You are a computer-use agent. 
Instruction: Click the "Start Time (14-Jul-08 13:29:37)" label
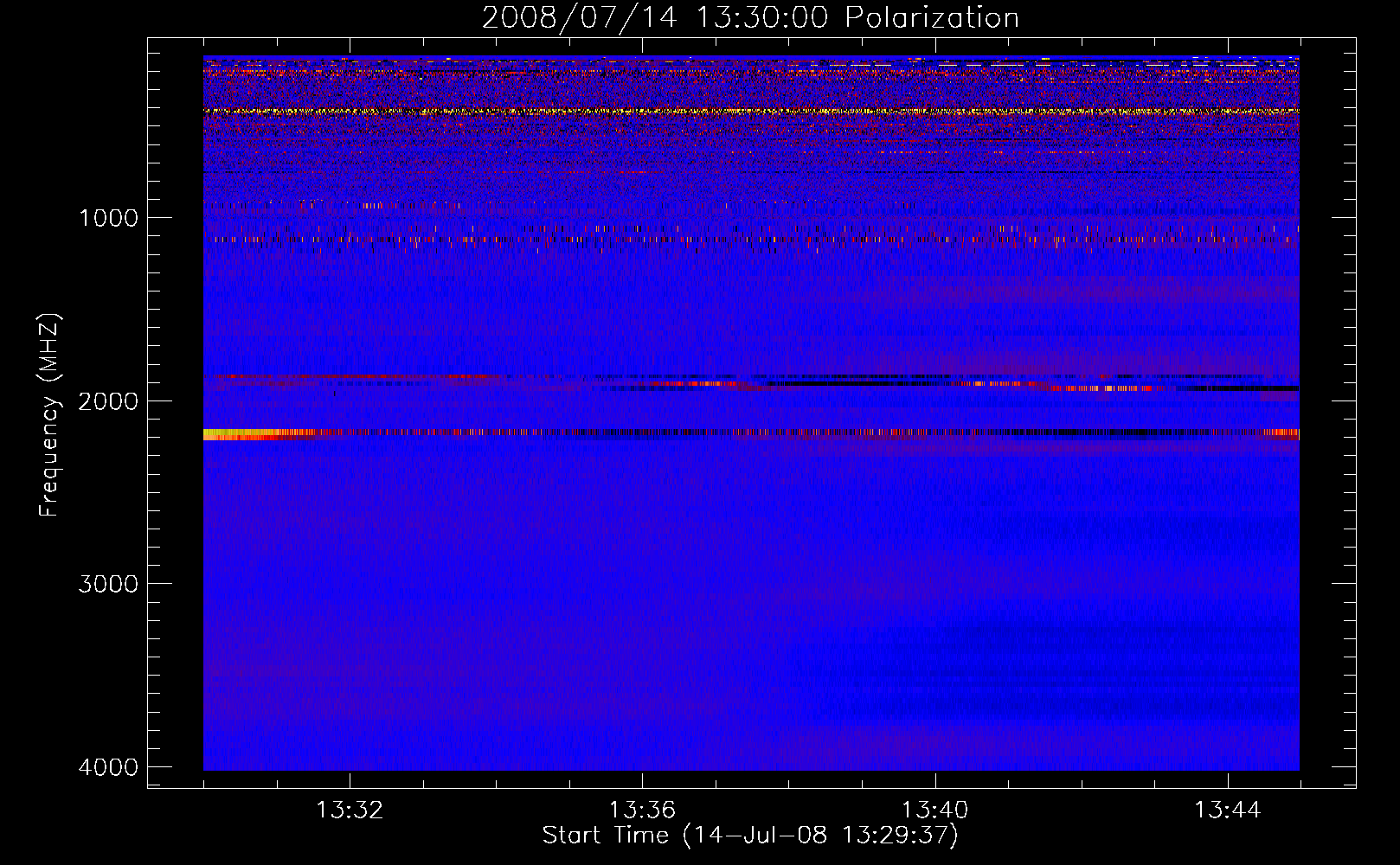(x=750, y=836)
